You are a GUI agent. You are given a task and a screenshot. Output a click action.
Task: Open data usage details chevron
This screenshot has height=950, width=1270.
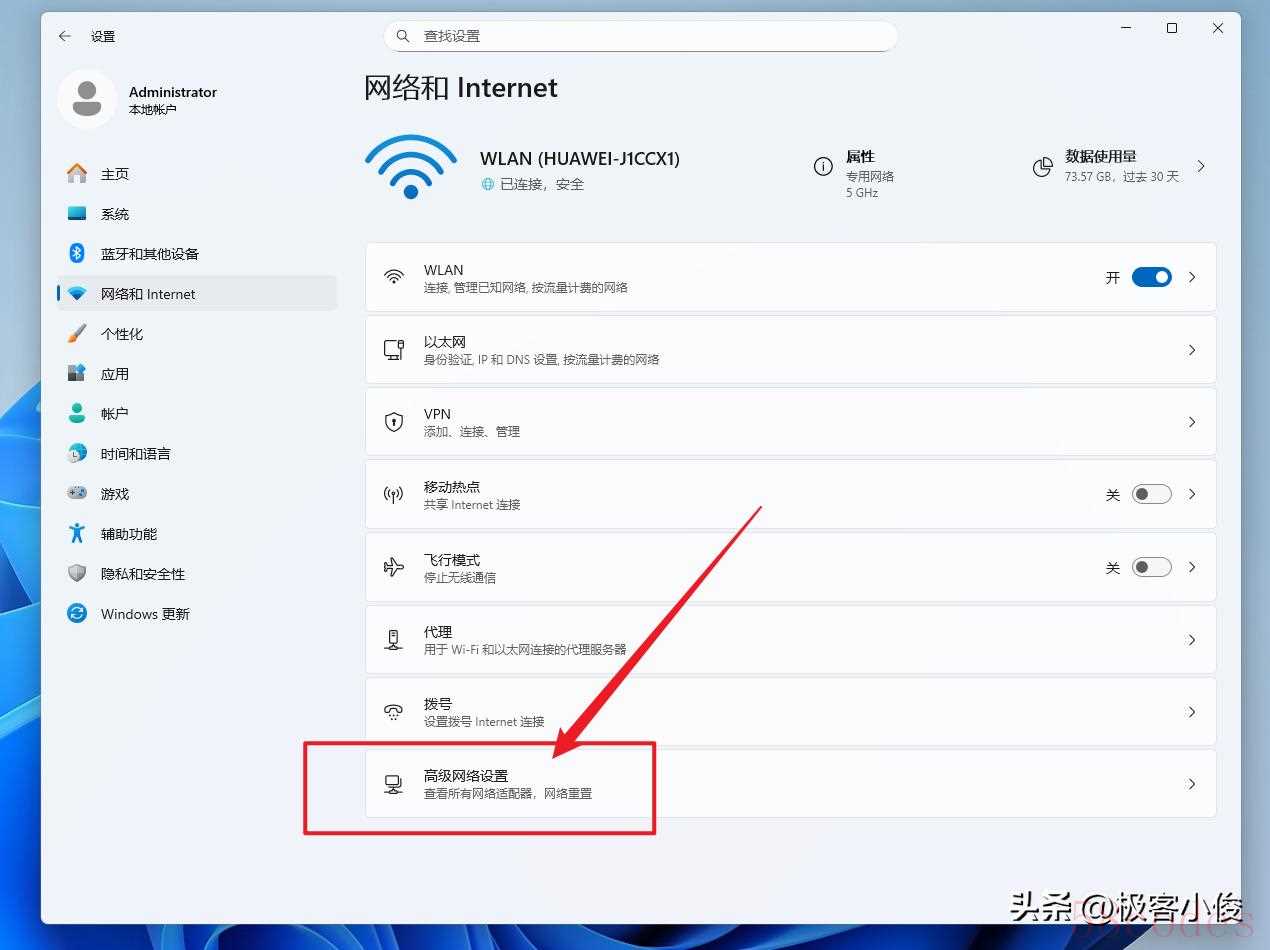coord(1201,167)
